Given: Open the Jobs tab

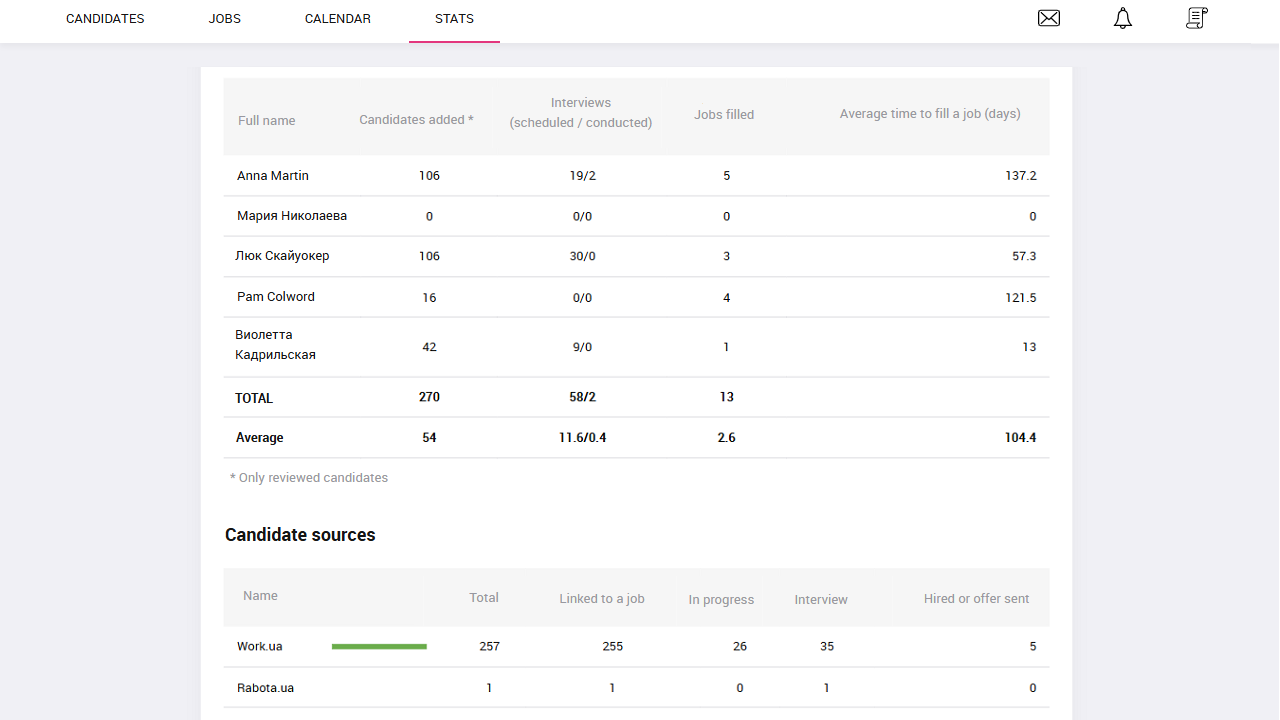Looking at the screenshot, I should (224, 18).
